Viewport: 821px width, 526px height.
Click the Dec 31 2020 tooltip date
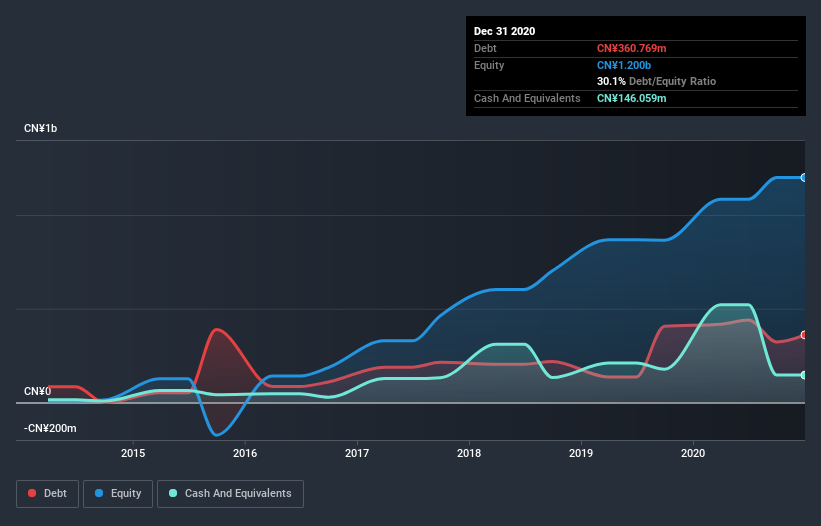[x=504, y=31]
